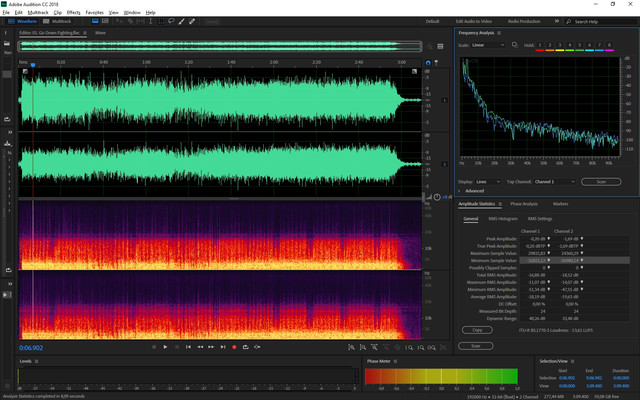Click the Rewind transport button
This screenshot has width=640, height=400.
[x=200, y=347]
